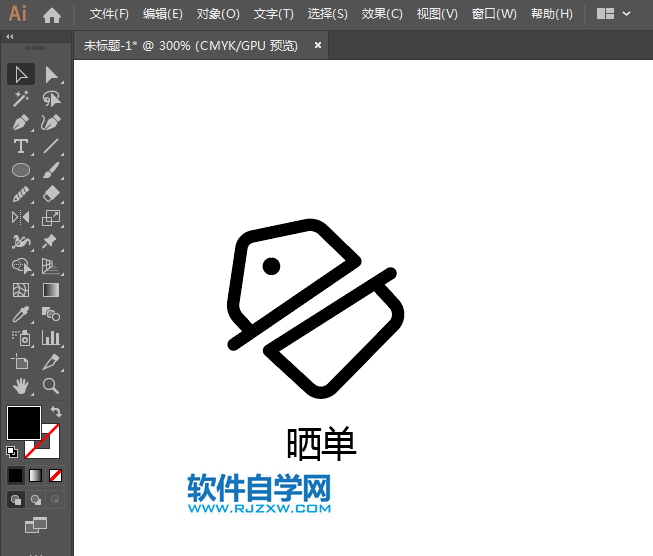Select the Artboard tool

point(21,362)
